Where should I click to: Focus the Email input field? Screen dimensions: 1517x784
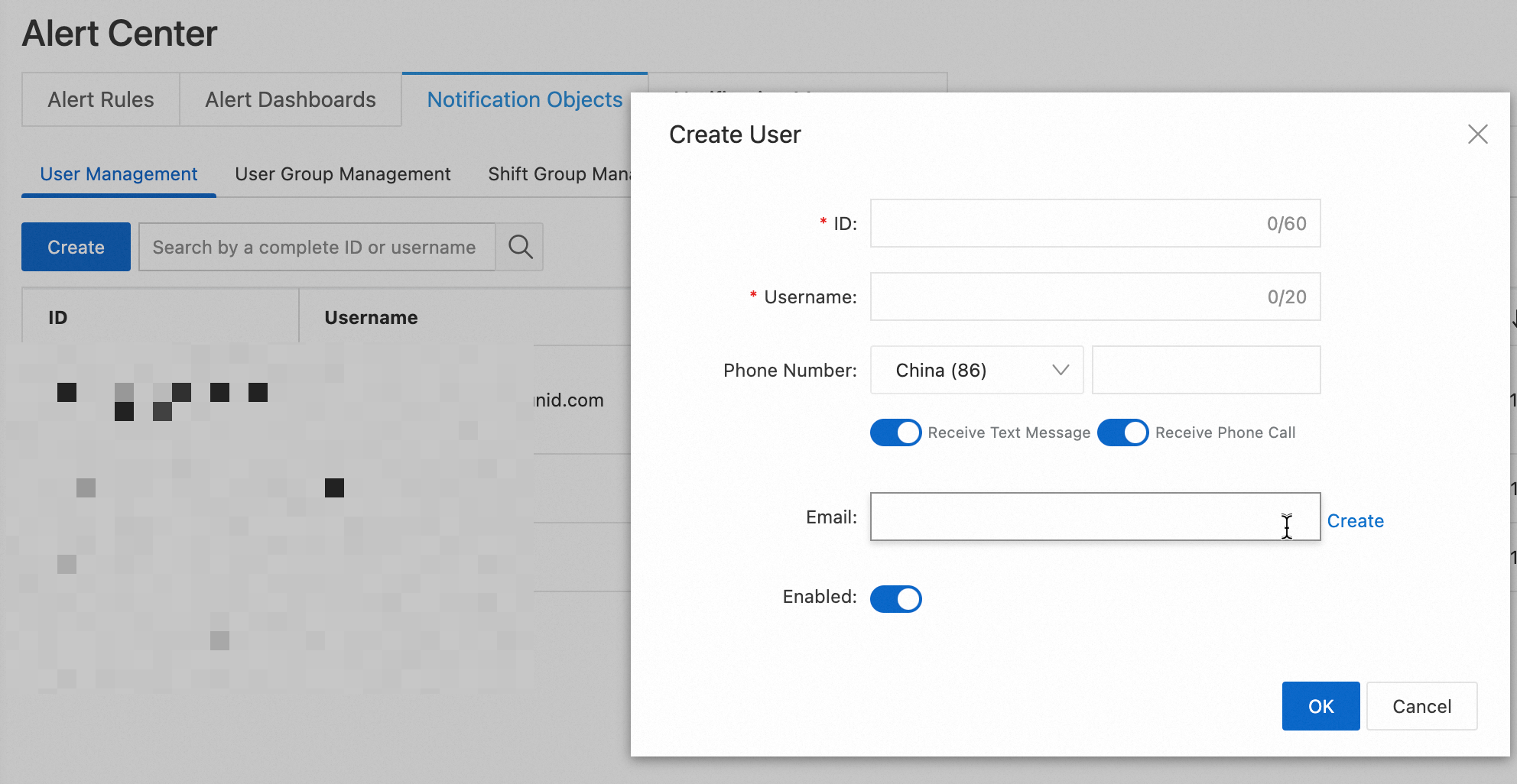(1095, 517)
